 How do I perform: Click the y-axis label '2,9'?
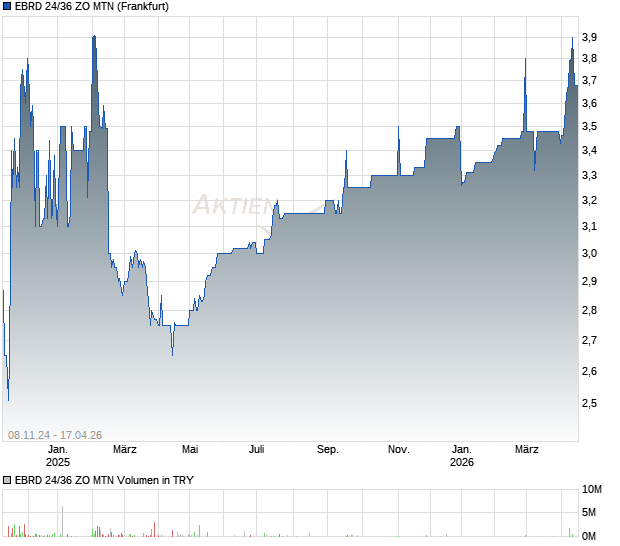(589, 281)
